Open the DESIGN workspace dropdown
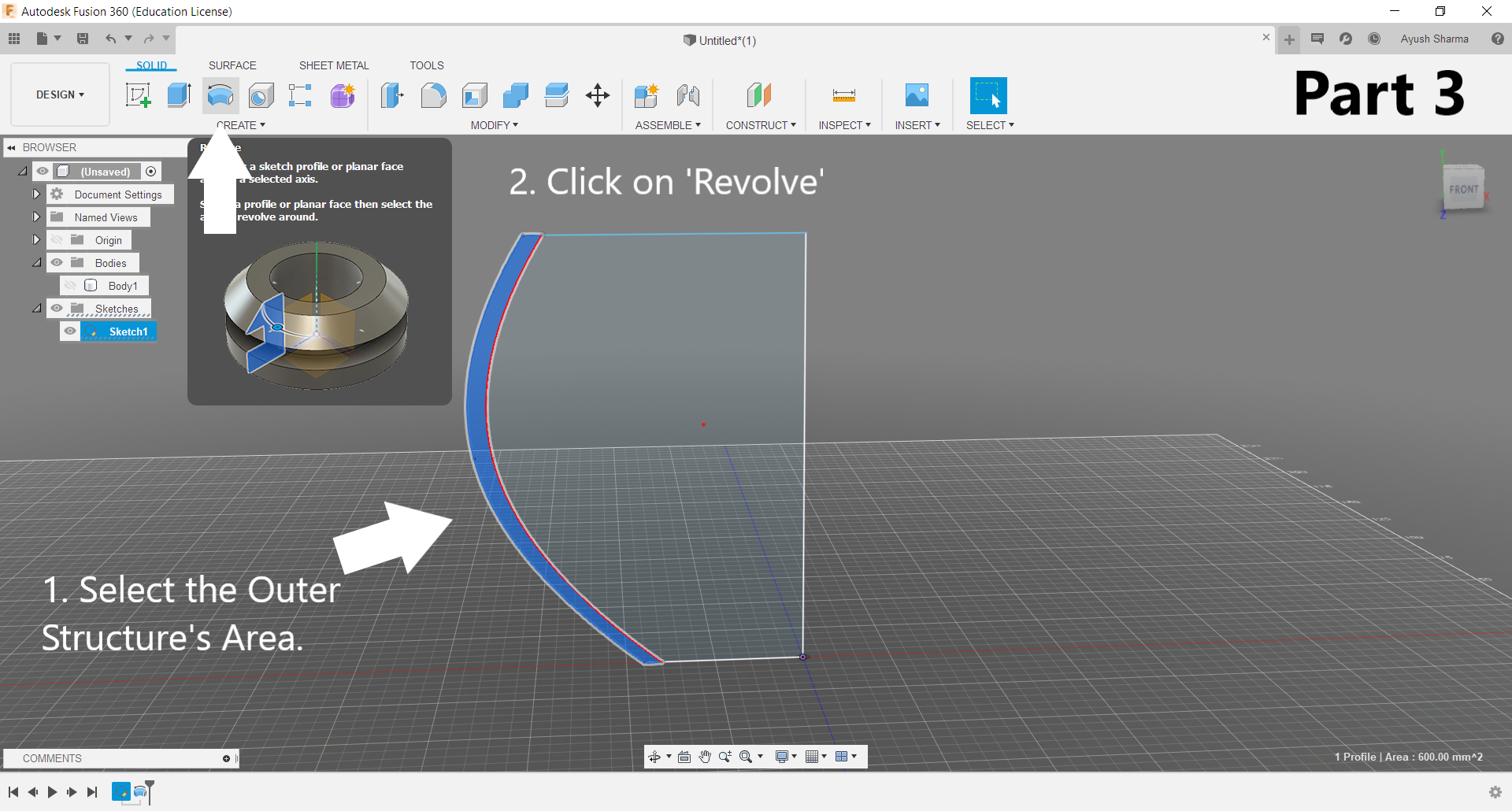 [60, 94]
